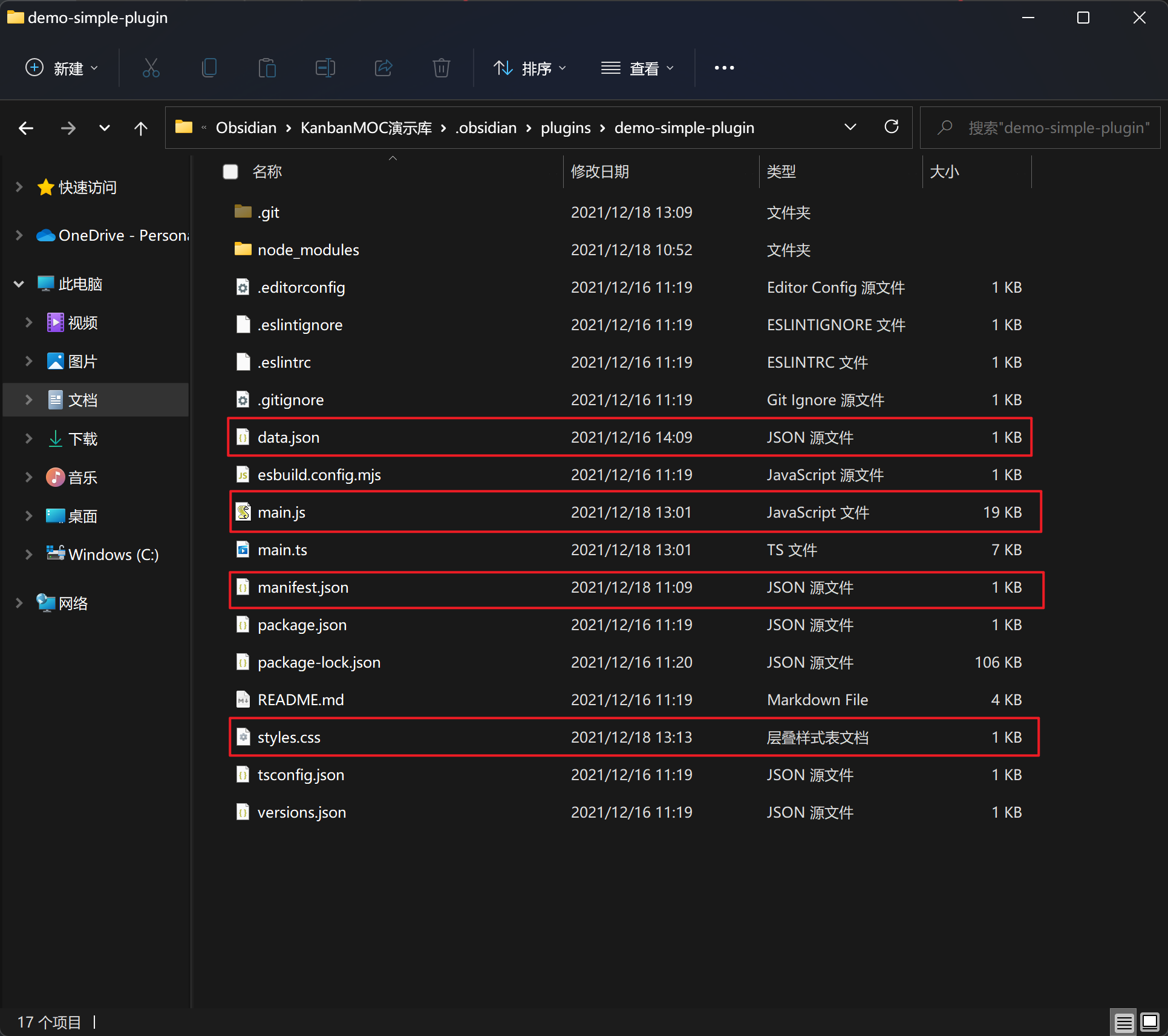1168x1036 pixels.
Task: Click the Delete trash can icon
Action: (x=442, y=68)
